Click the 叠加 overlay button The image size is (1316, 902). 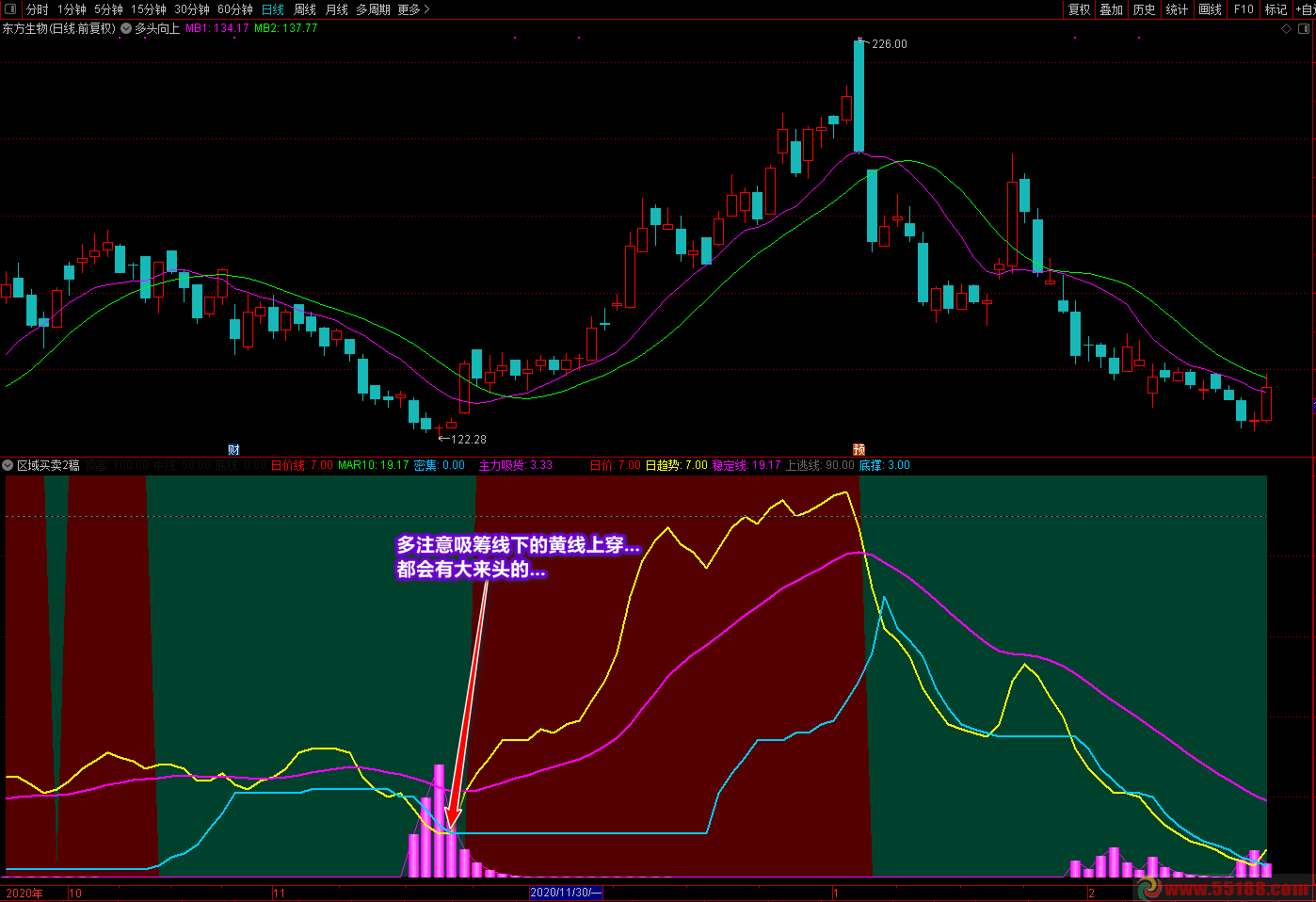1112,9
